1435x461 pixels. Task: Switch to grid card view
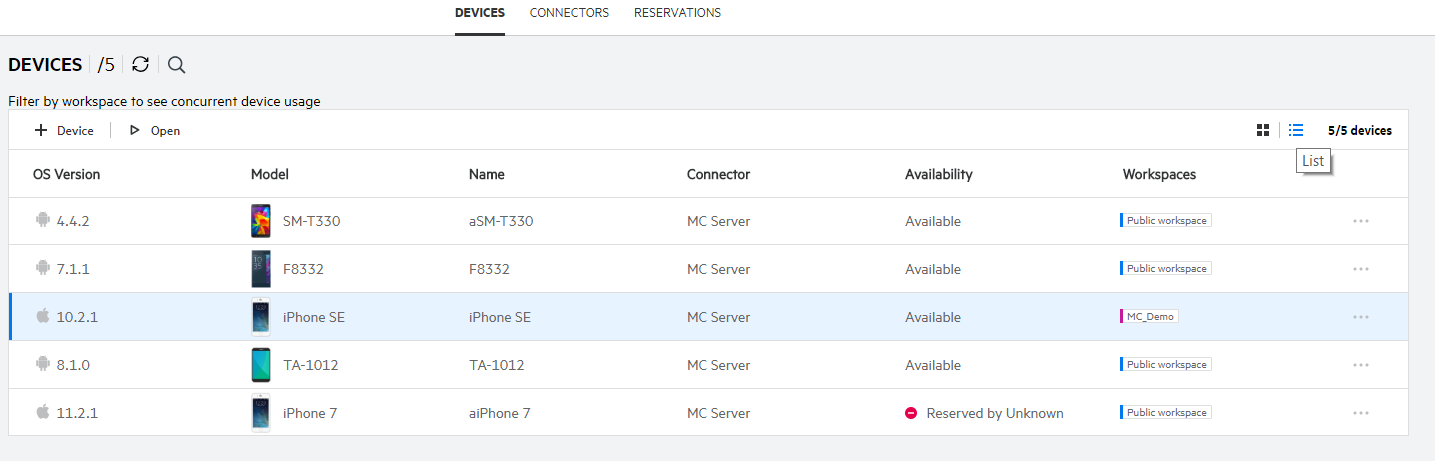[x=1263, y=130]
